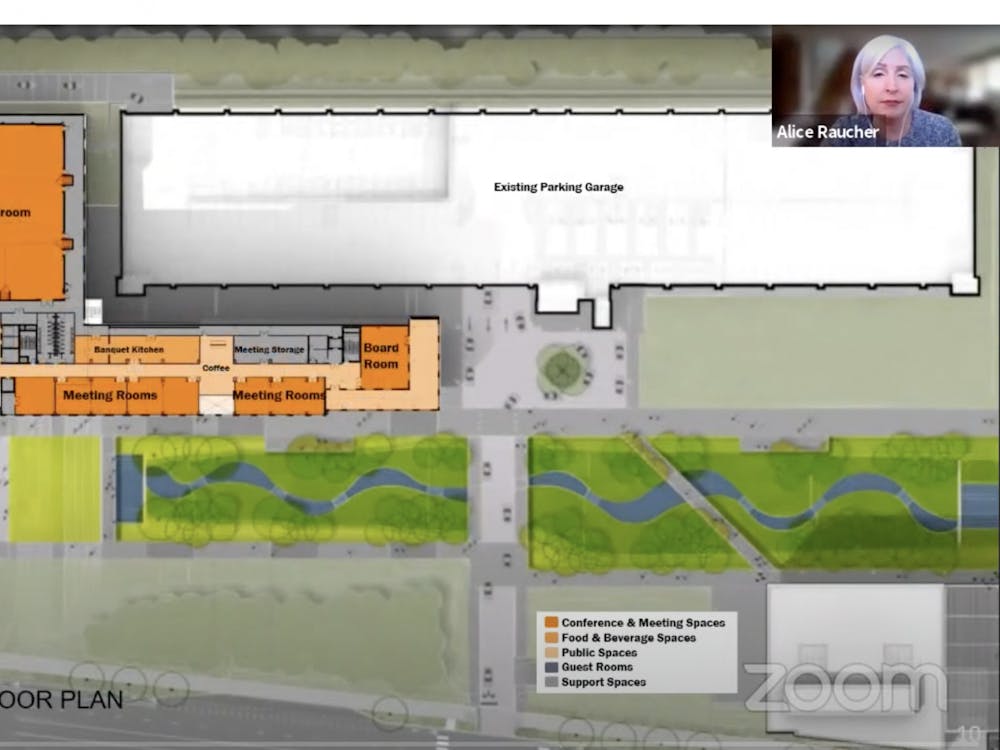Click the Food & Beverage Spaces legend swatch

(551, 638)
